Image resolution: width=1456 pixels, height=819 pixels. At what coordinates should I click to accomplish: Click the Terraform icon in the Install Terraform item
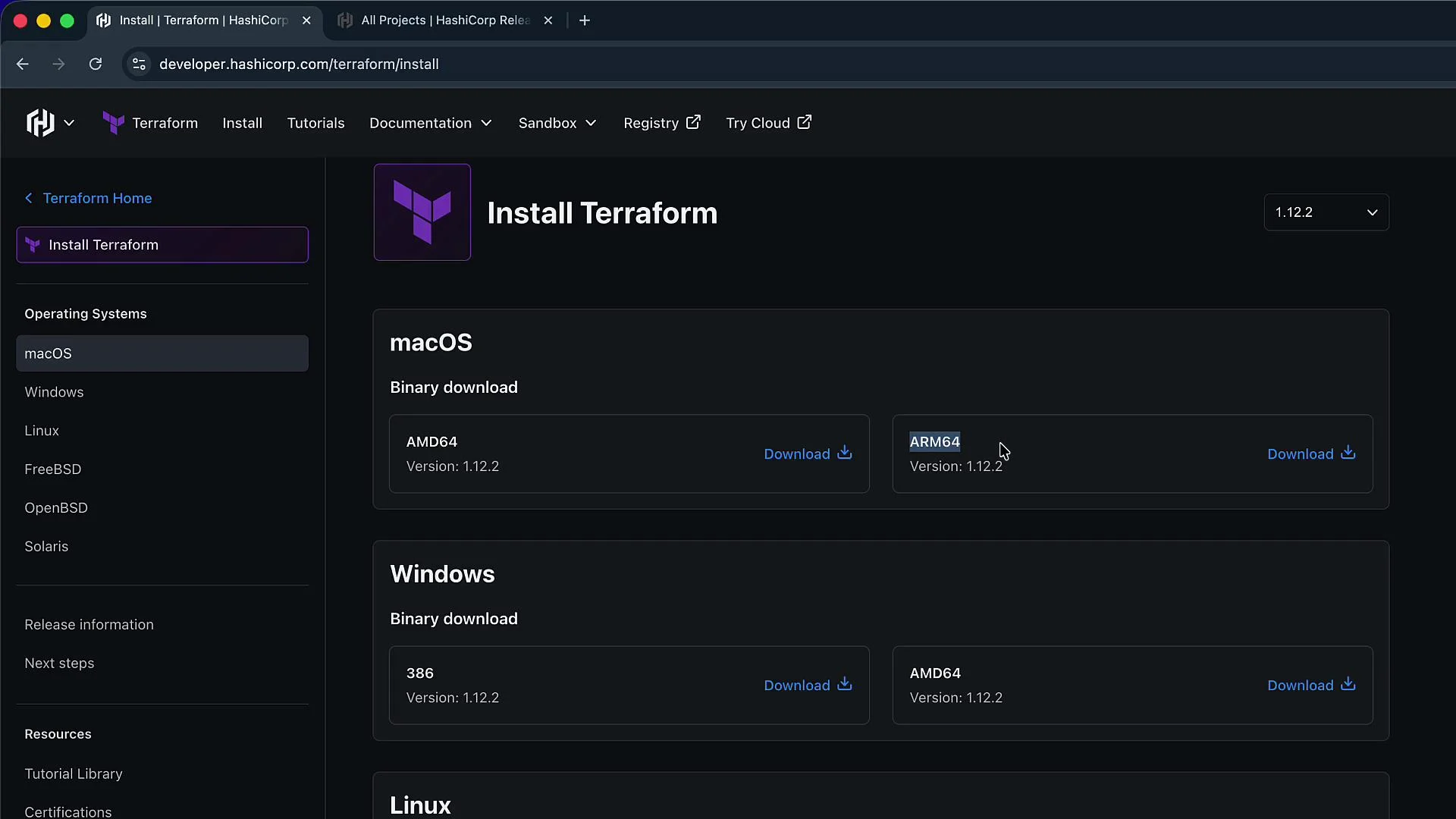(x=33, y=245)
